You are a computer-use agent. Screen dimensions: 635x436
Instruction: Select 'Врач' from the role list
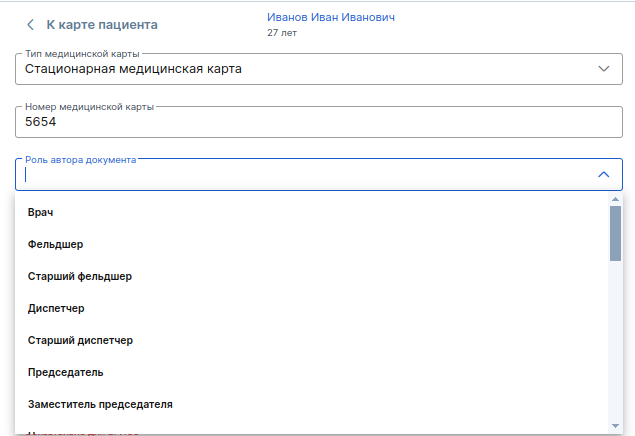point(41,212)
